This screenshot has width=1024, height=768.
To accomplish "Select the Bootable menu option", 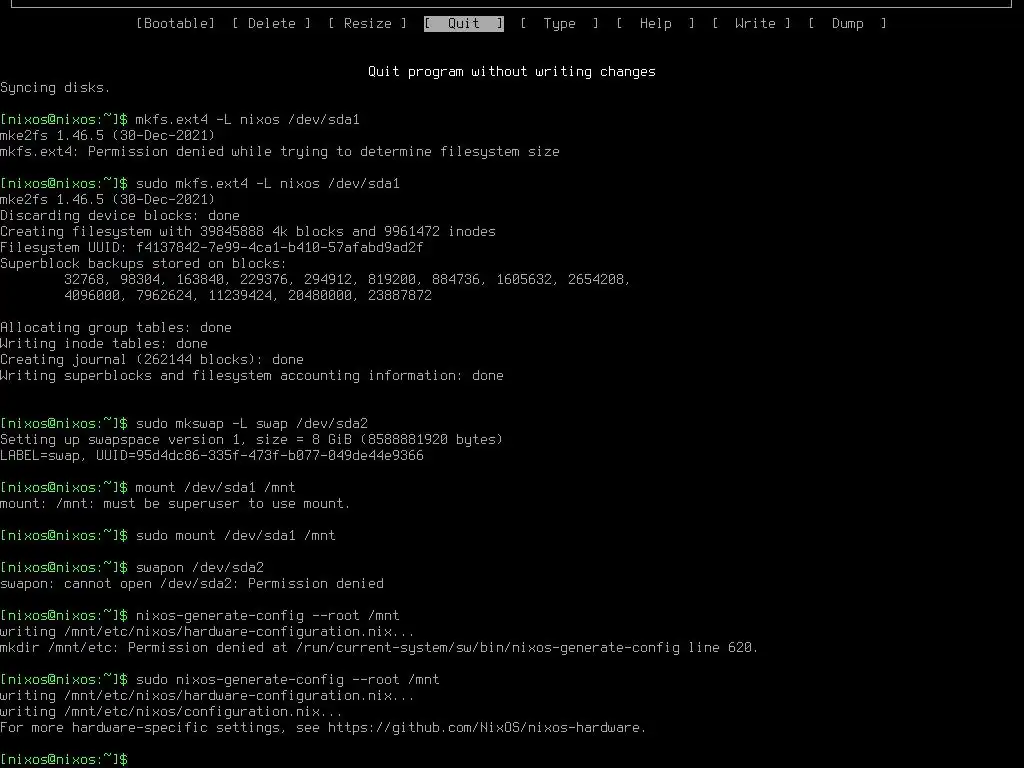I will (x=175, y=24).
